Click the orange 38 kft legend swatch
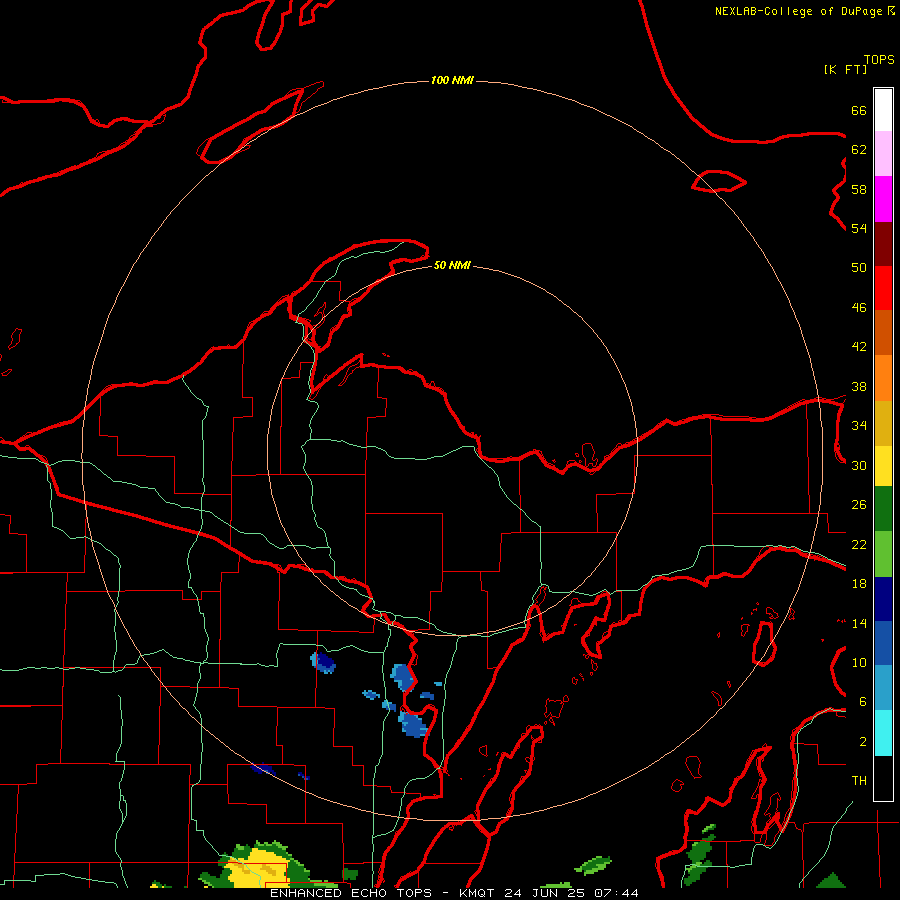This screenshot has height=900, width=900. click(883, 378)
